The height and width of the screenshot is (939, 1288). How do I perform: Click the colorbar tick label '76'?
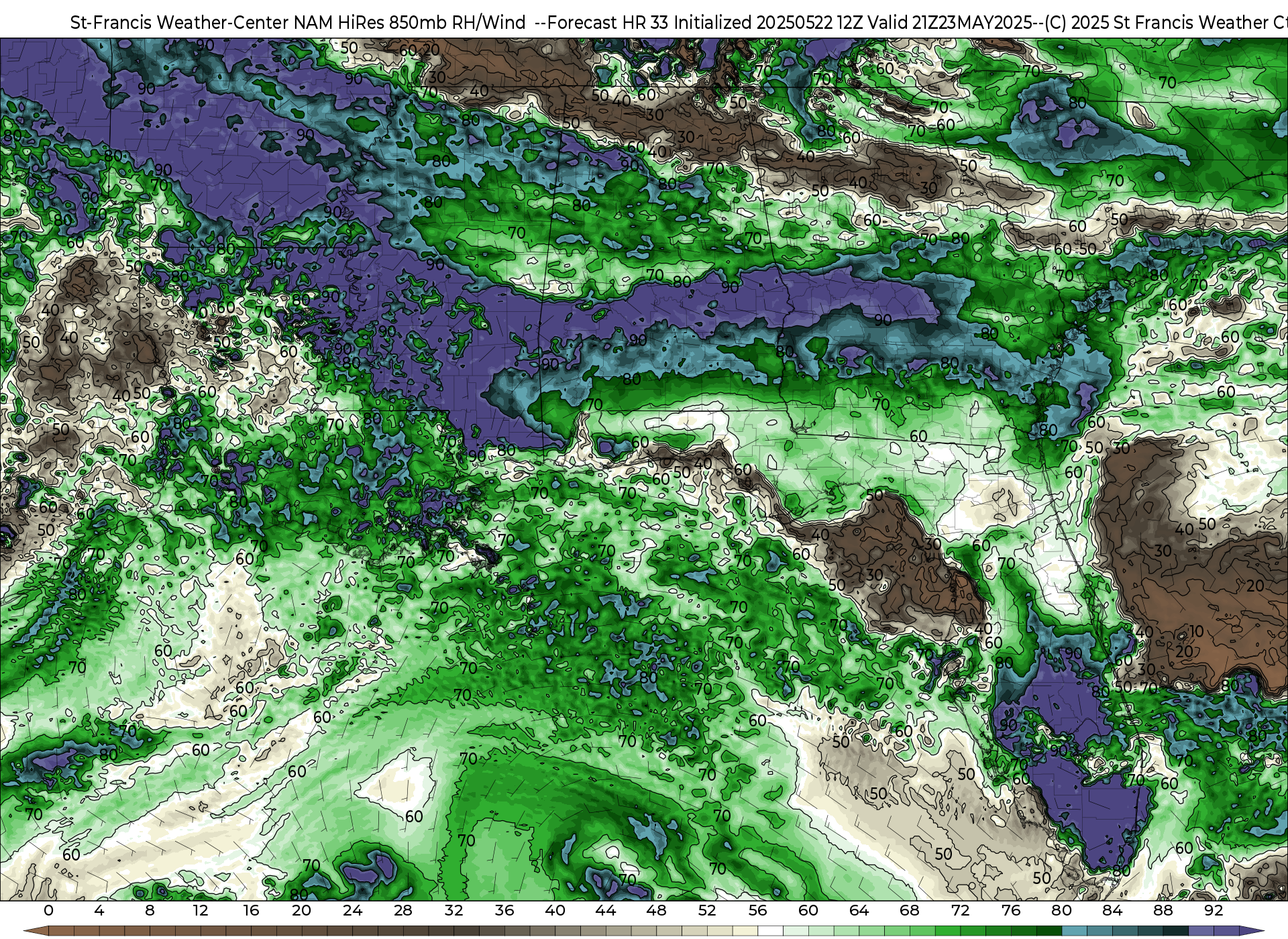(x=1011, y=910)
